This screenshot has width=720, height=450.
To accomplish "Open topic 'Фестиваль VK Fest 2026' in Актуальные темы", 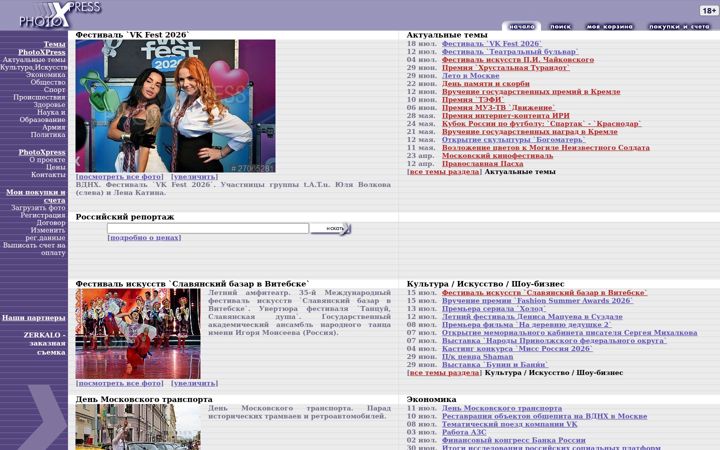I will [491, 44].
